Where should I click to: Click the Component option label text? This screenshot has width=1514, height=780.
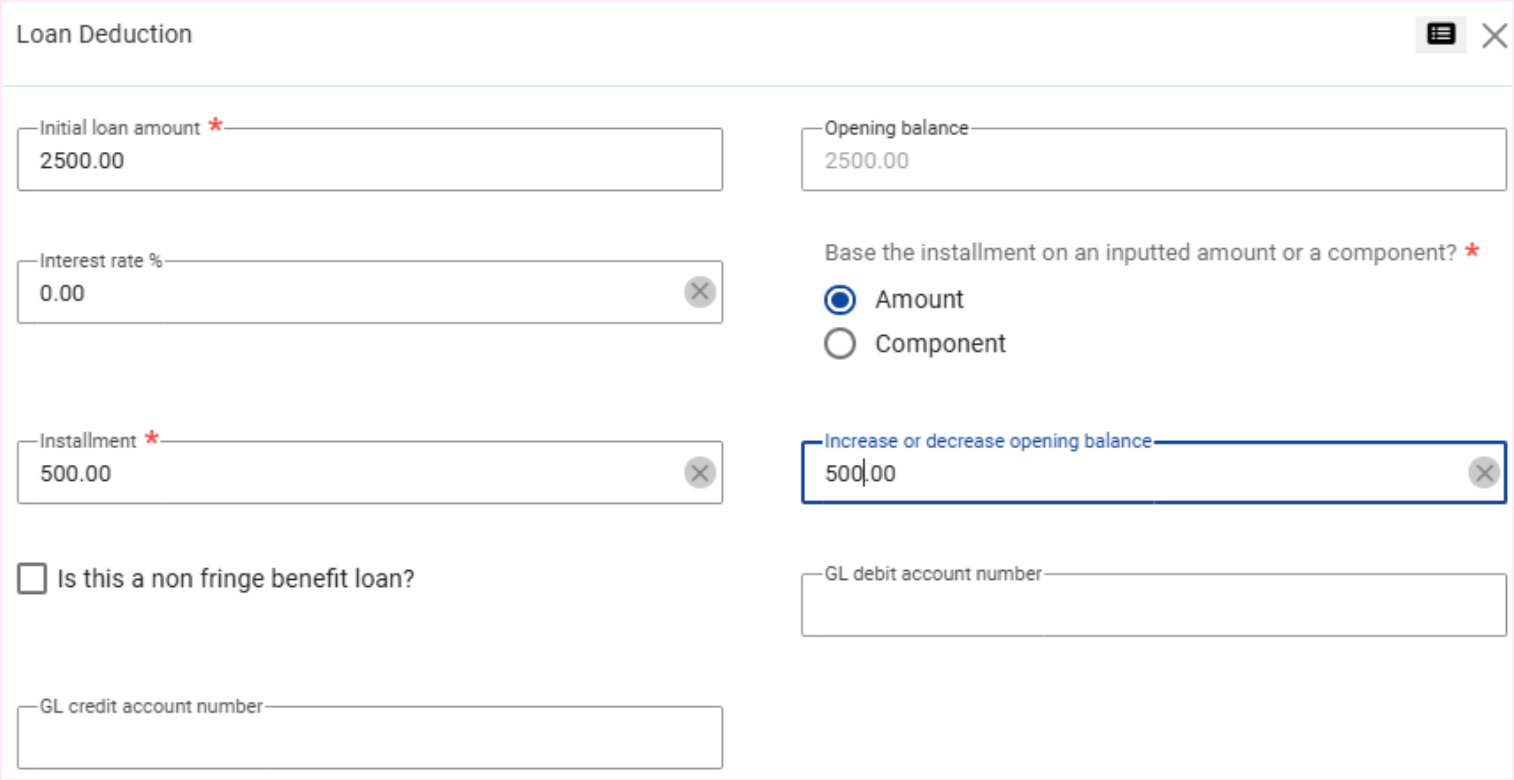click(940, 344)
